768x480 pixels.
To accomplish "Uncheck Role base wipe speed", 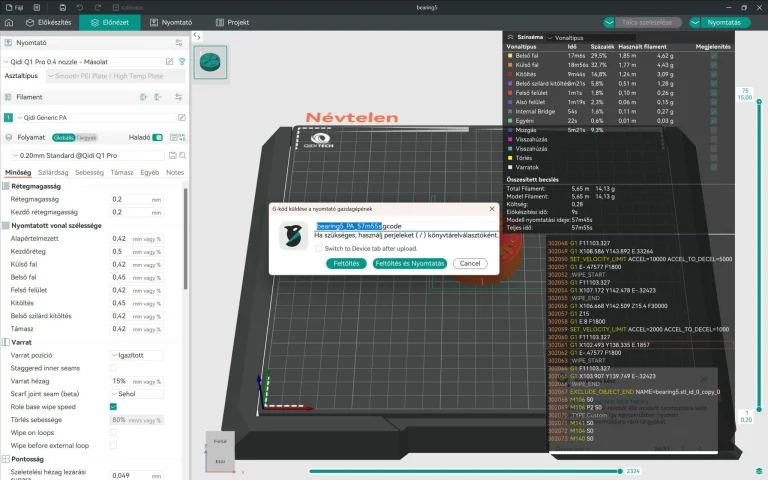I will point(113,407).
